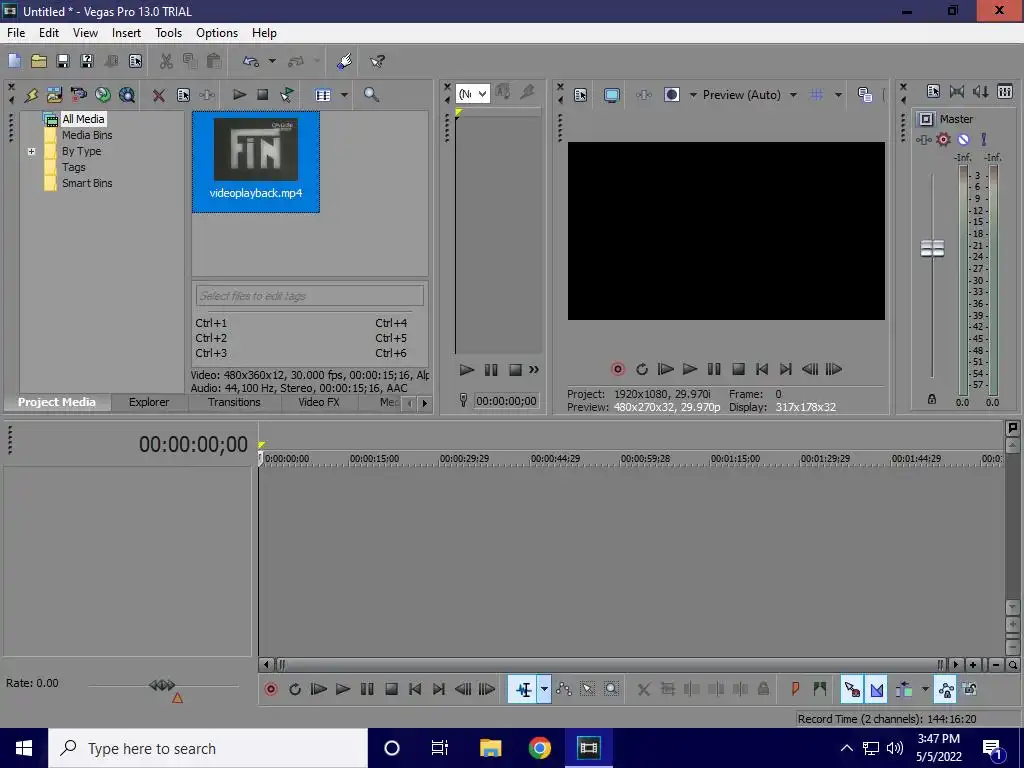
Task: Click the right tab-scroll arrow
Action: [x=424, y=404]
